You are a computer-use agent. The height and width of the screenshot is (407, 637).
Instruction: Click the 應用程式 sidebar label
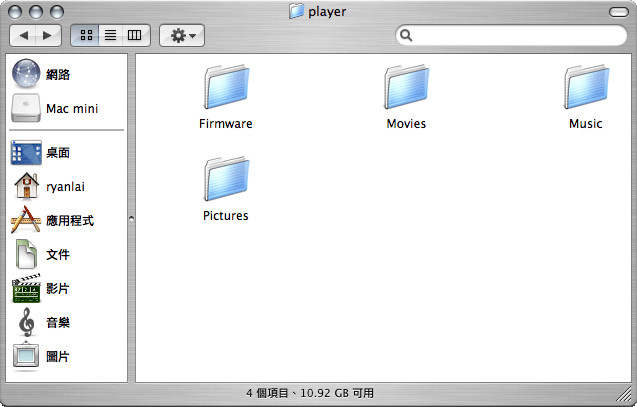[70, 221]
